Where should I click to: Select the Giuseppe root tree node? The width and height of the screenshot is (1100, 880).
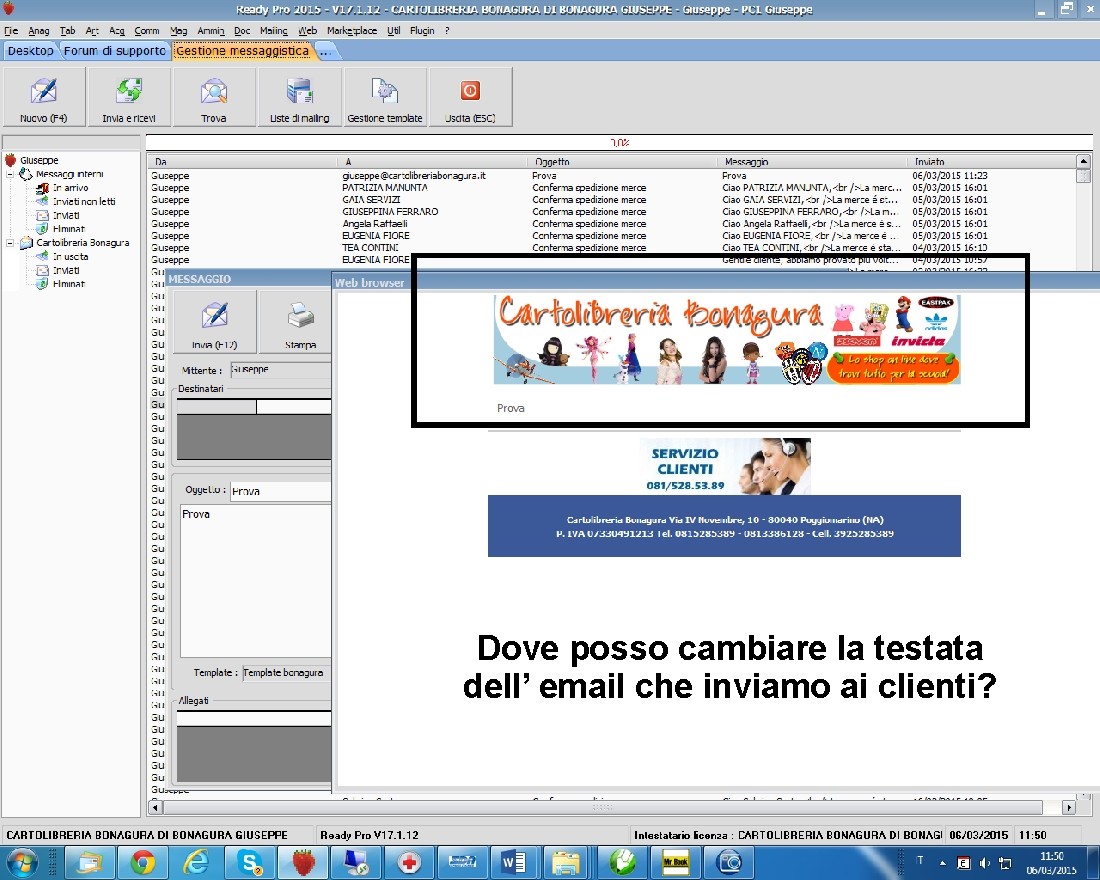39,161
